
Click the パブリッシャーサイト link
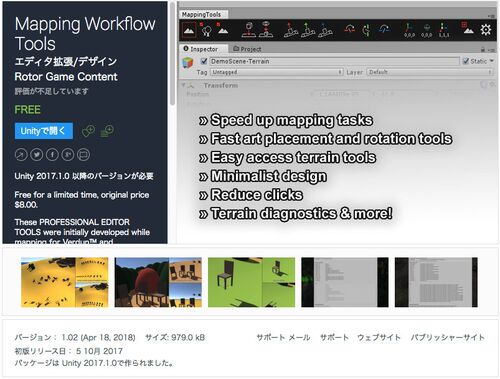click(x=448, y=337)
